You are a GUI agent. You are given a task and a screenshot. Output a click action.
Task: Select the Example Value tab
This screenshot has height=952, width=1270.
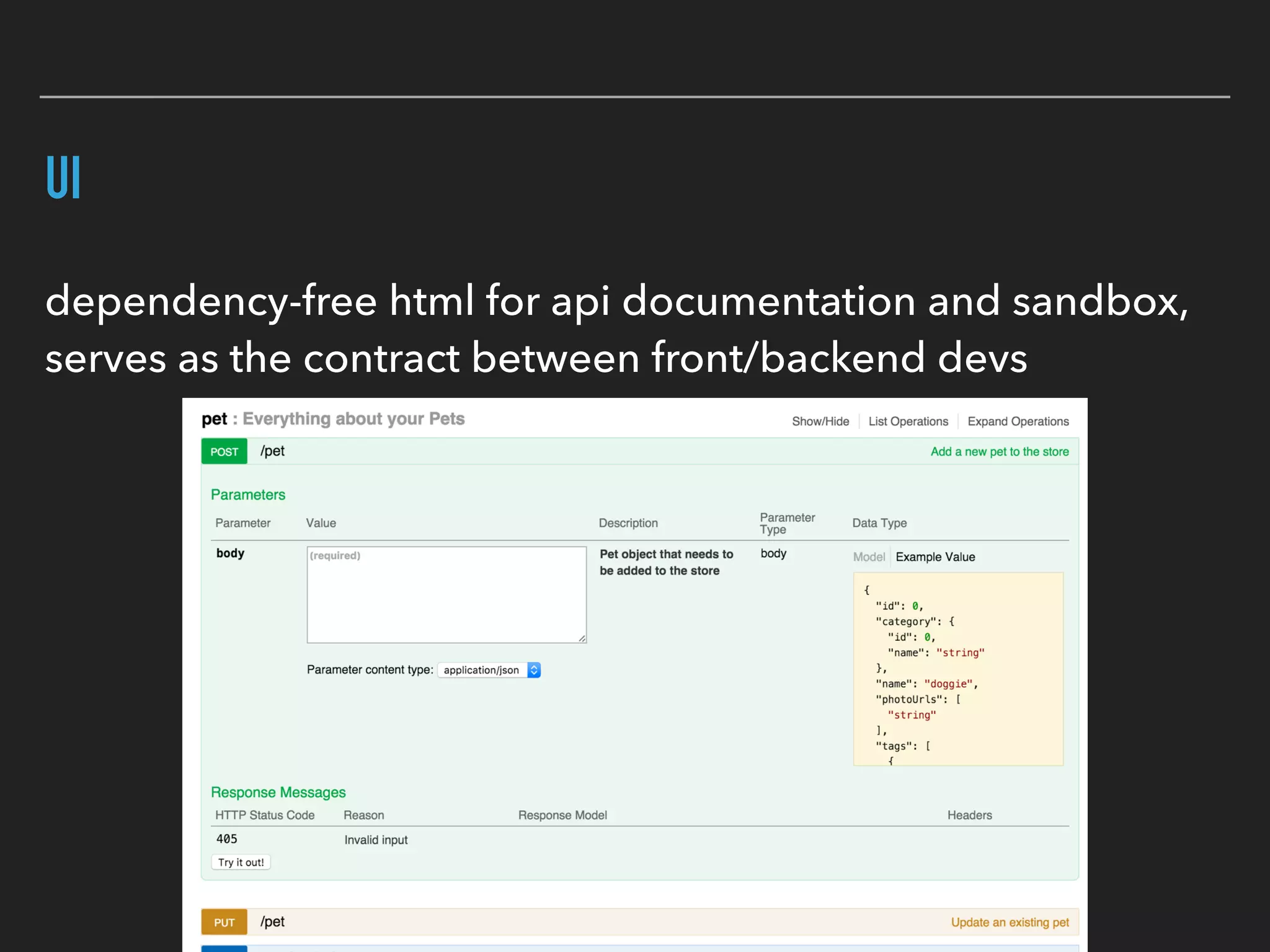[x=935, y=557]
